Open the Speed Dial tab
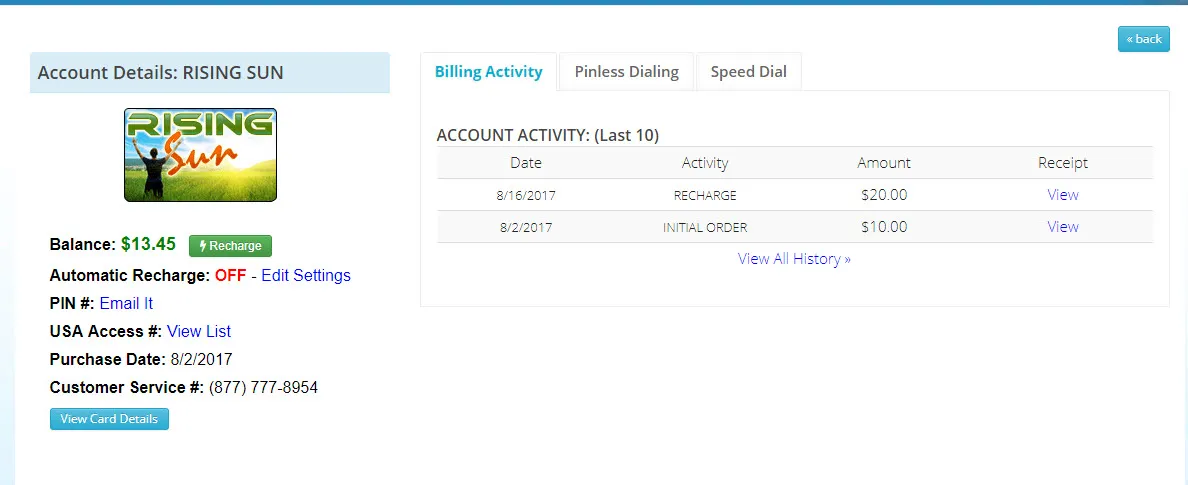Screen dimensions: 1188x485 [x=748, y=72]
